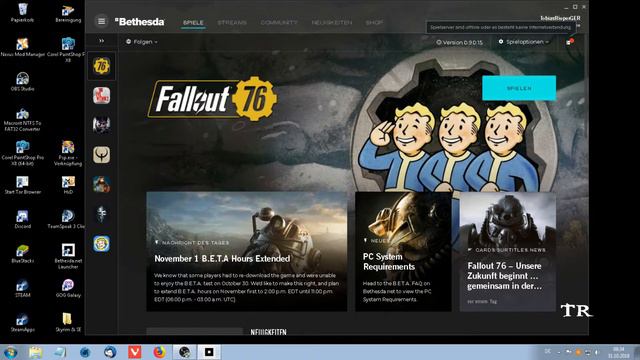Open the 'PC System Requirements' news card
The height and width of the screenshot is (360, 640).
[403, 251]
